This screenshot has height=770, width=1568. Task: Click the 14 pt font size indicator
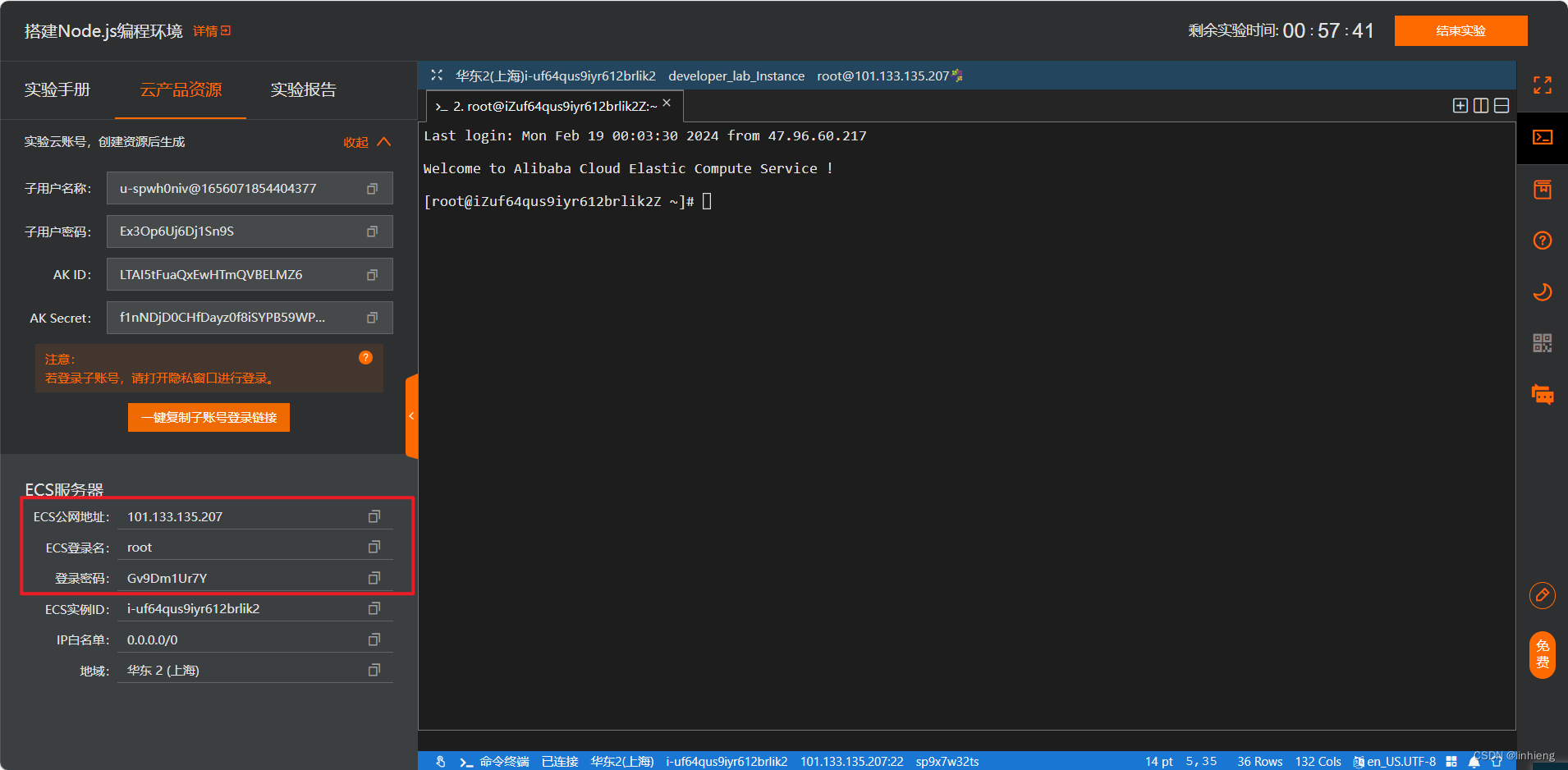(x=1159, y=762)
